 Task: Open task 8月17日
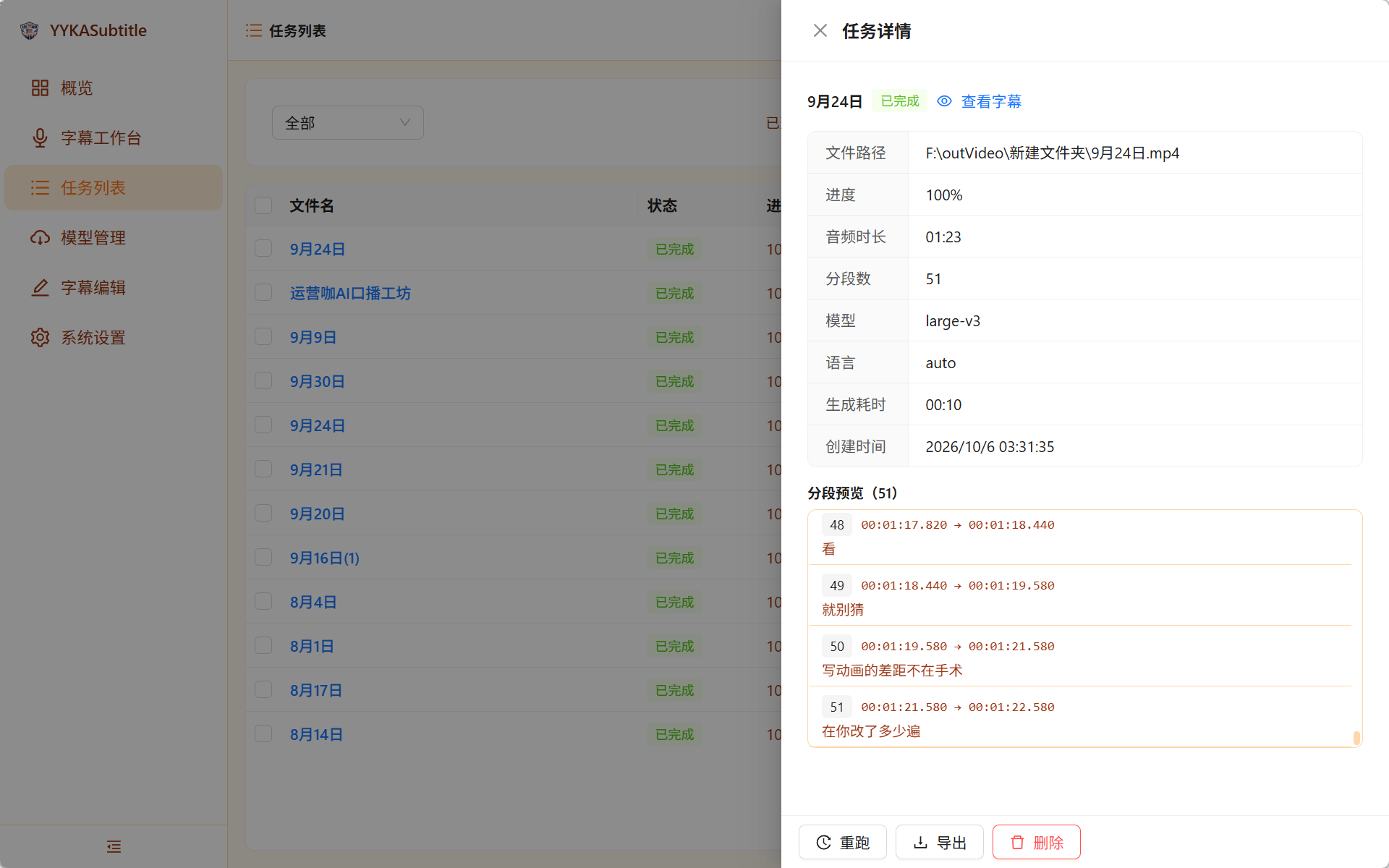point(316,690)
